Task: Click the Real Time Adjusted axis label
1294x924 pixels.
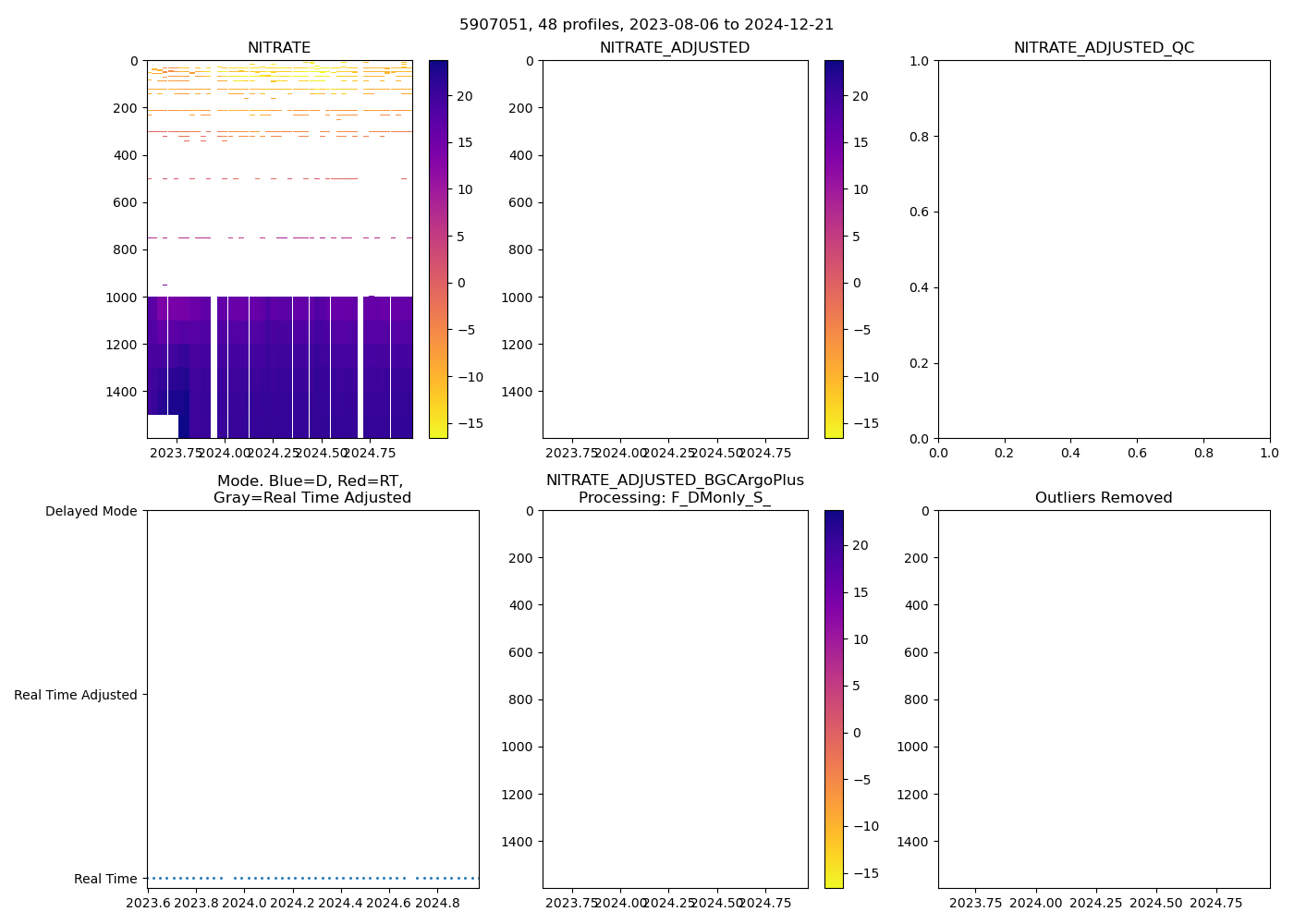Action: point(76,695)
